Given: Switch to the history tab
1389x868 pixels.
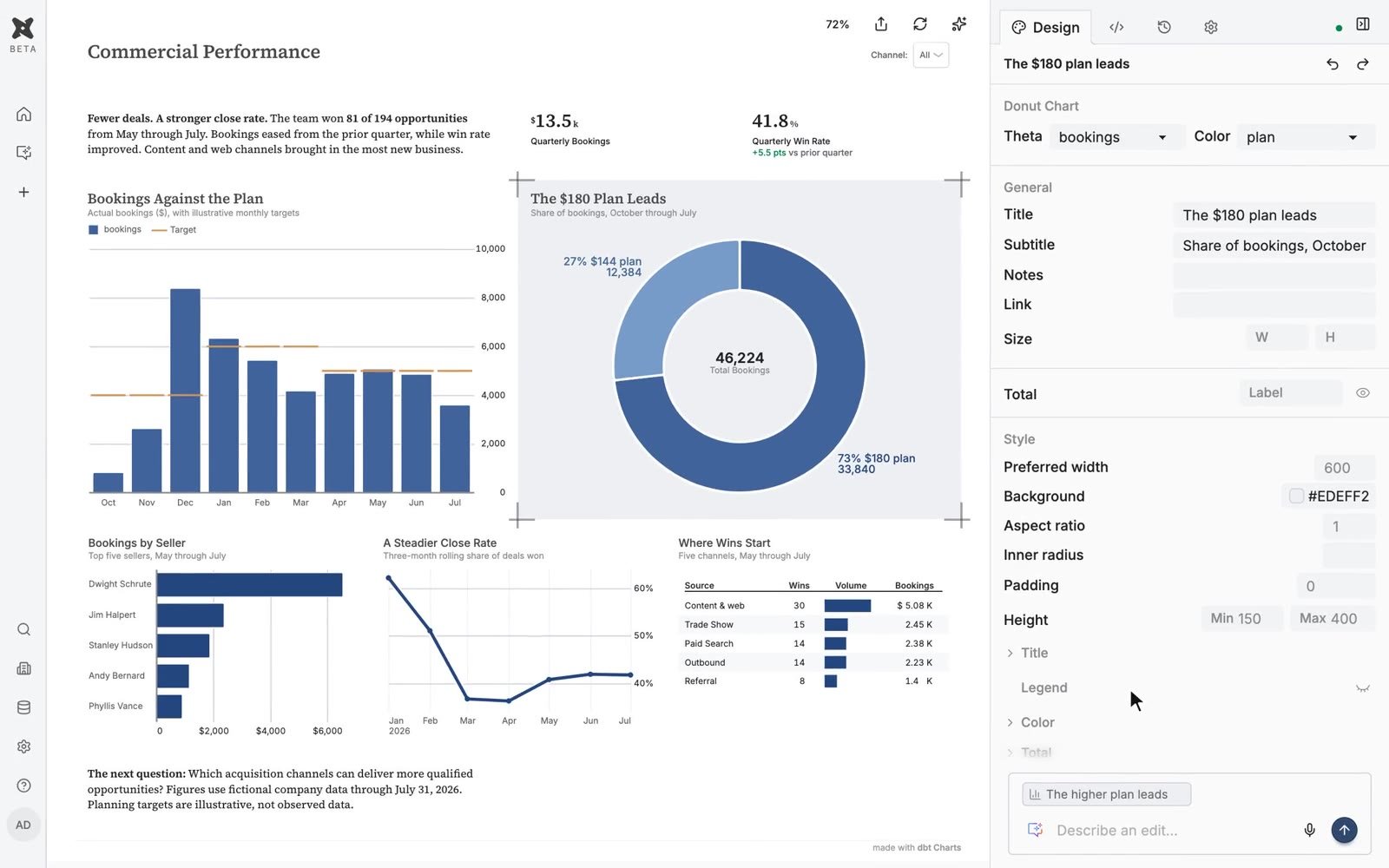Looking at the screenshot, I should pos(1164,27).
